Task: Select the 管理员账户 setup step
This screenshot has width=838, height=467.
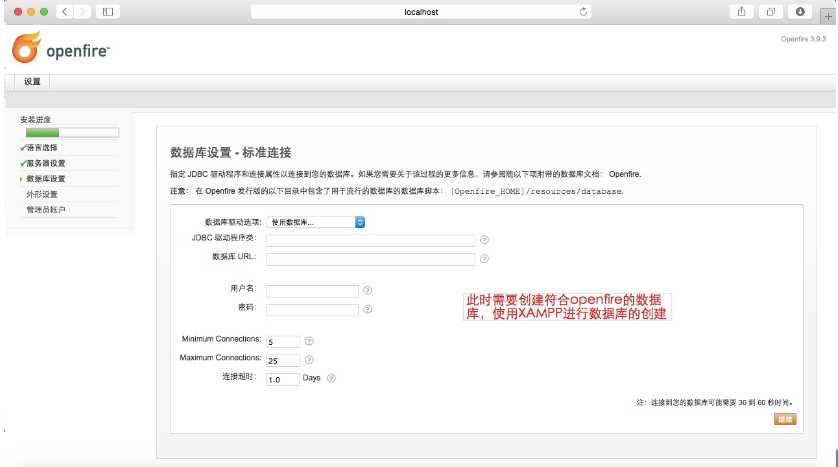Action: [45, 209]
